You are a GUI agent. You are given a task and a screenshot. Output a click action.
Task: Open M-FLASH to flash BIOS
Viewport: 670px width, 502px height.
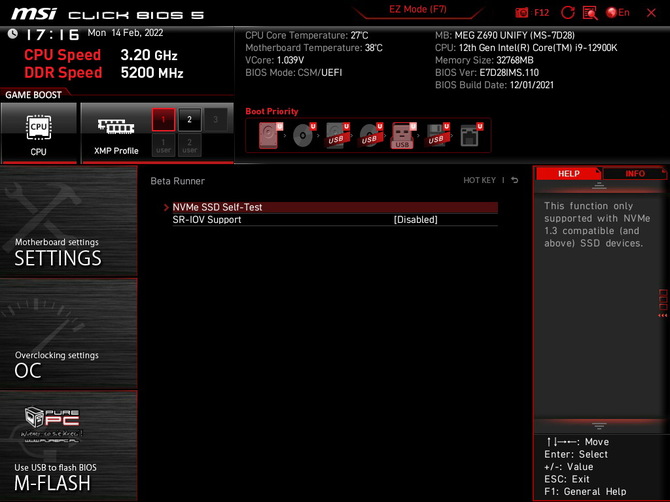[69, 446]
